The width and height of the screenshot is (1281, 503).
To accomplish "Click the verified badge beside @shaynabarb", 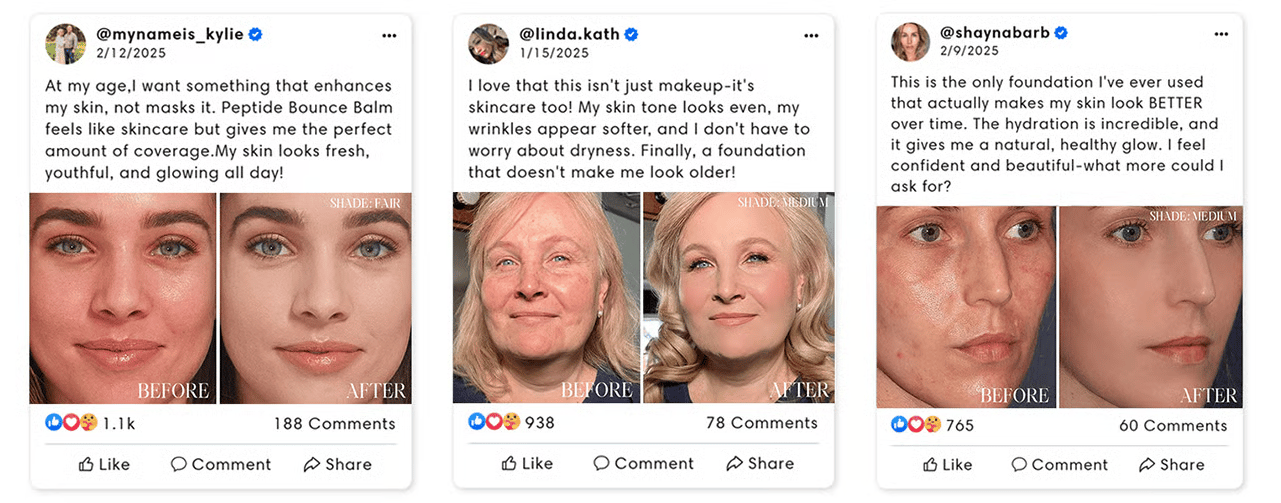I will click(1061, 33).
